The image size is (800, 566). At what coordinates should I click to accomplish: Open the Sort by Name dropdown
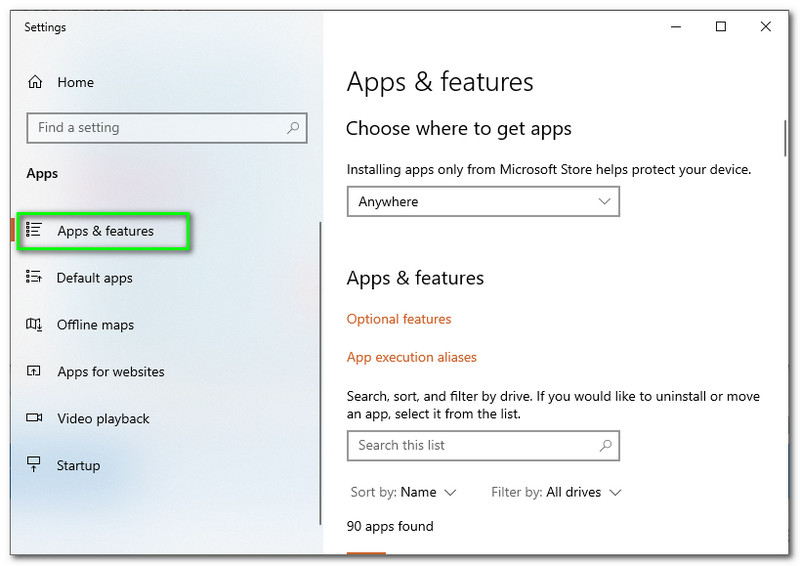point(403,493)
